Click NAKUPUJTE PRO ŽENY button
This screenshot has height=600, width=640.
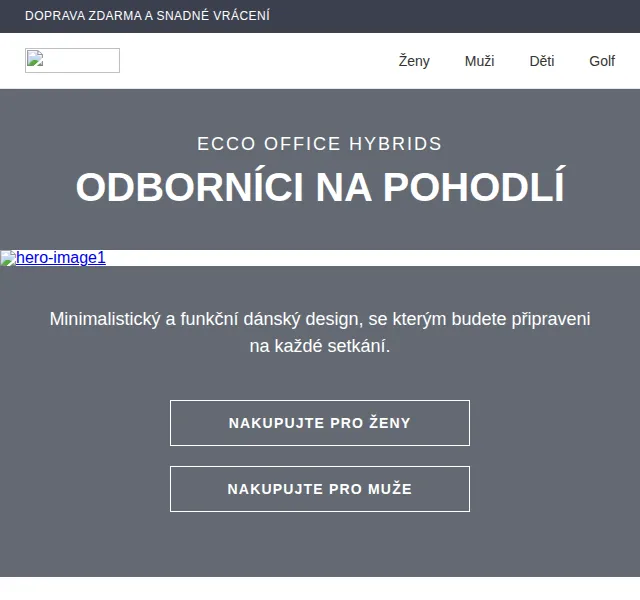point(320,423)
